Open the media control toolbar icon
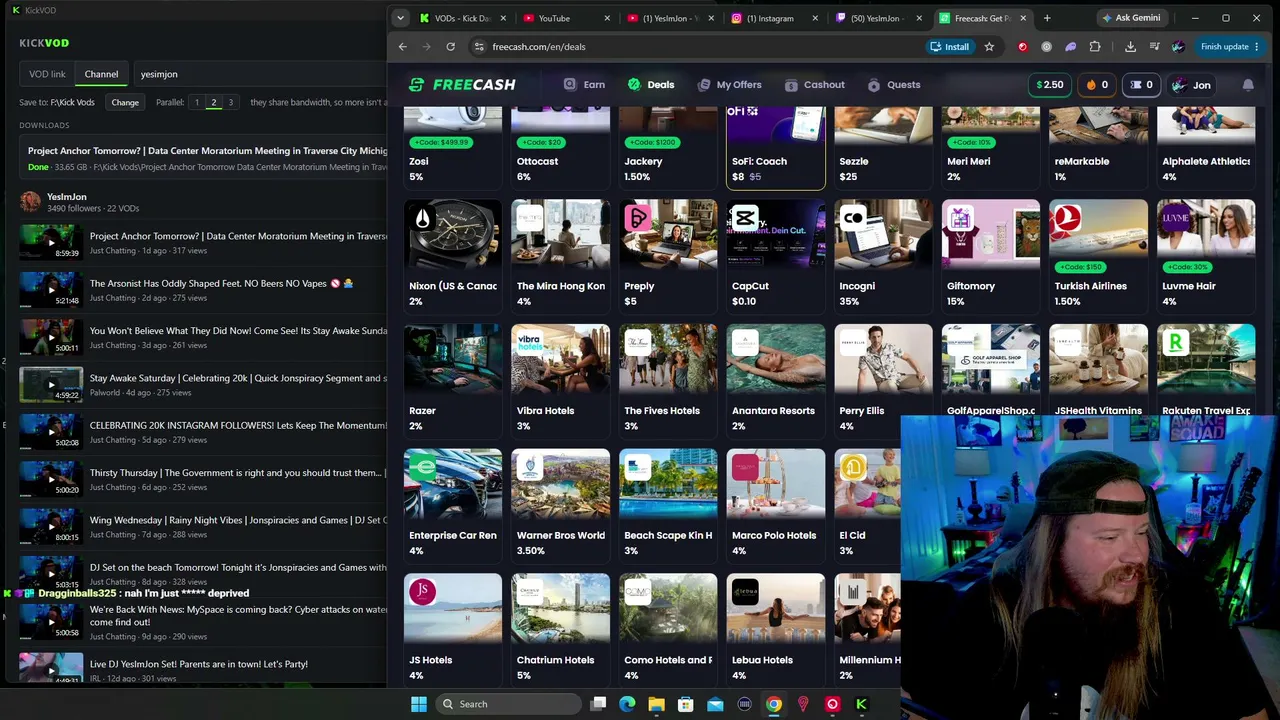The image size is (1280, 720). pos(1154,46)
